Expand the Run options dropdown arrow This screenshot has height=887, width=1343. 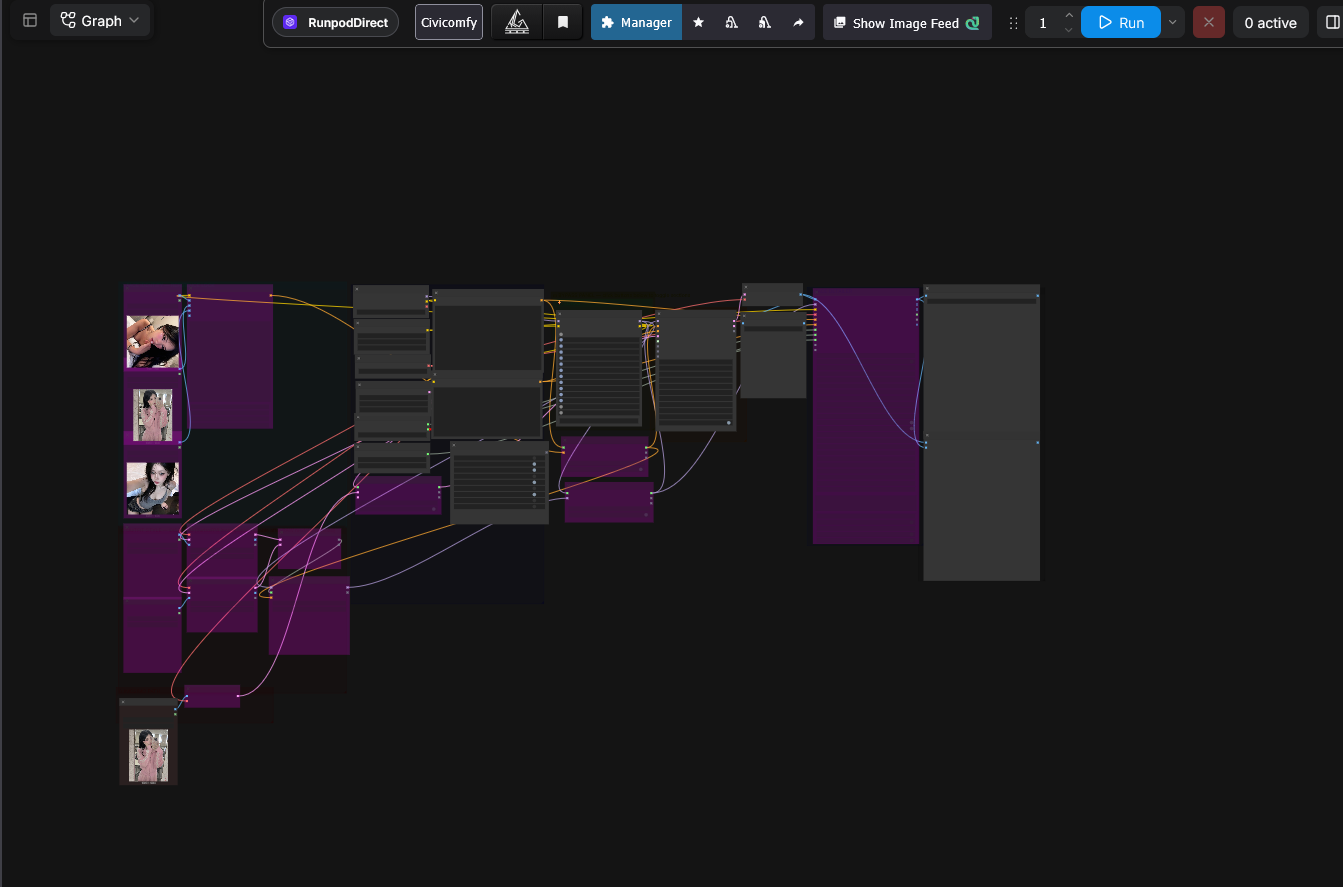coord(1173,22)
